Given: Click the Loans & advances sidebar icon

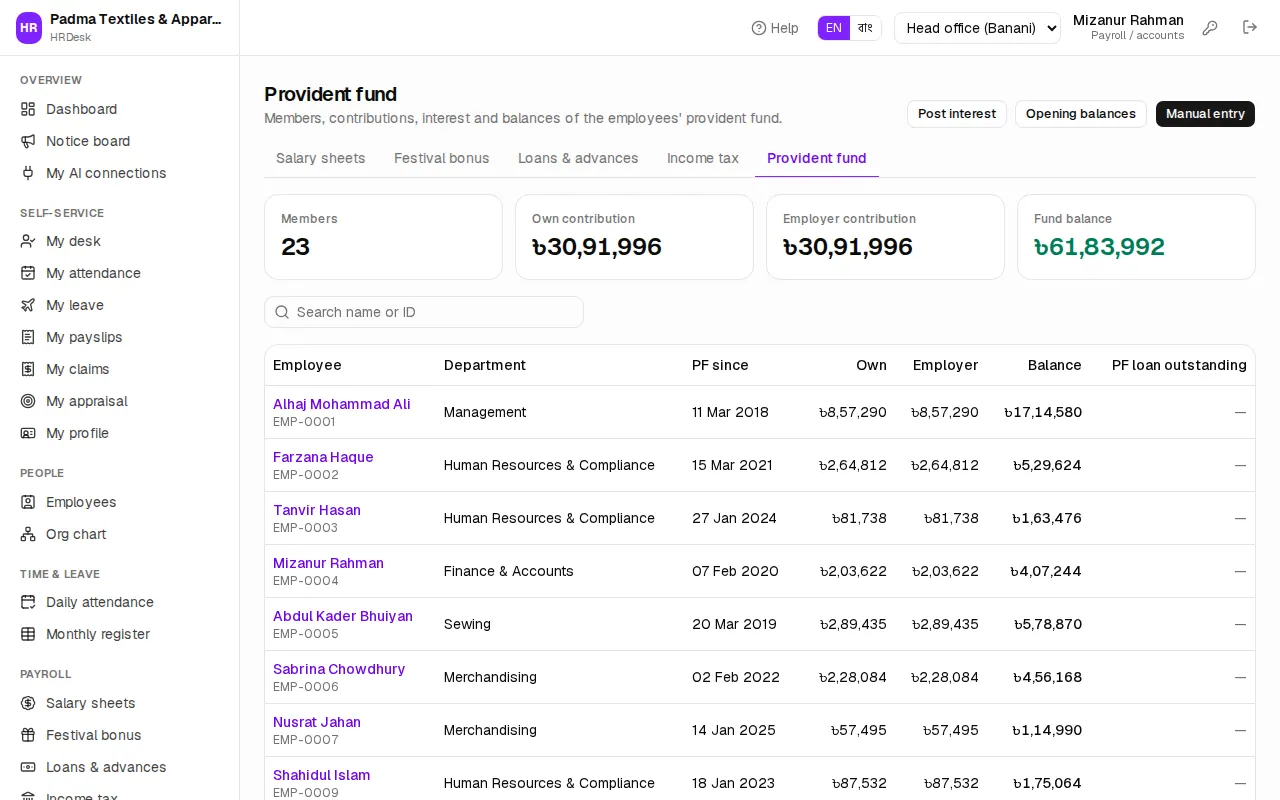Looking at the screenshot, I should point(28,767).
